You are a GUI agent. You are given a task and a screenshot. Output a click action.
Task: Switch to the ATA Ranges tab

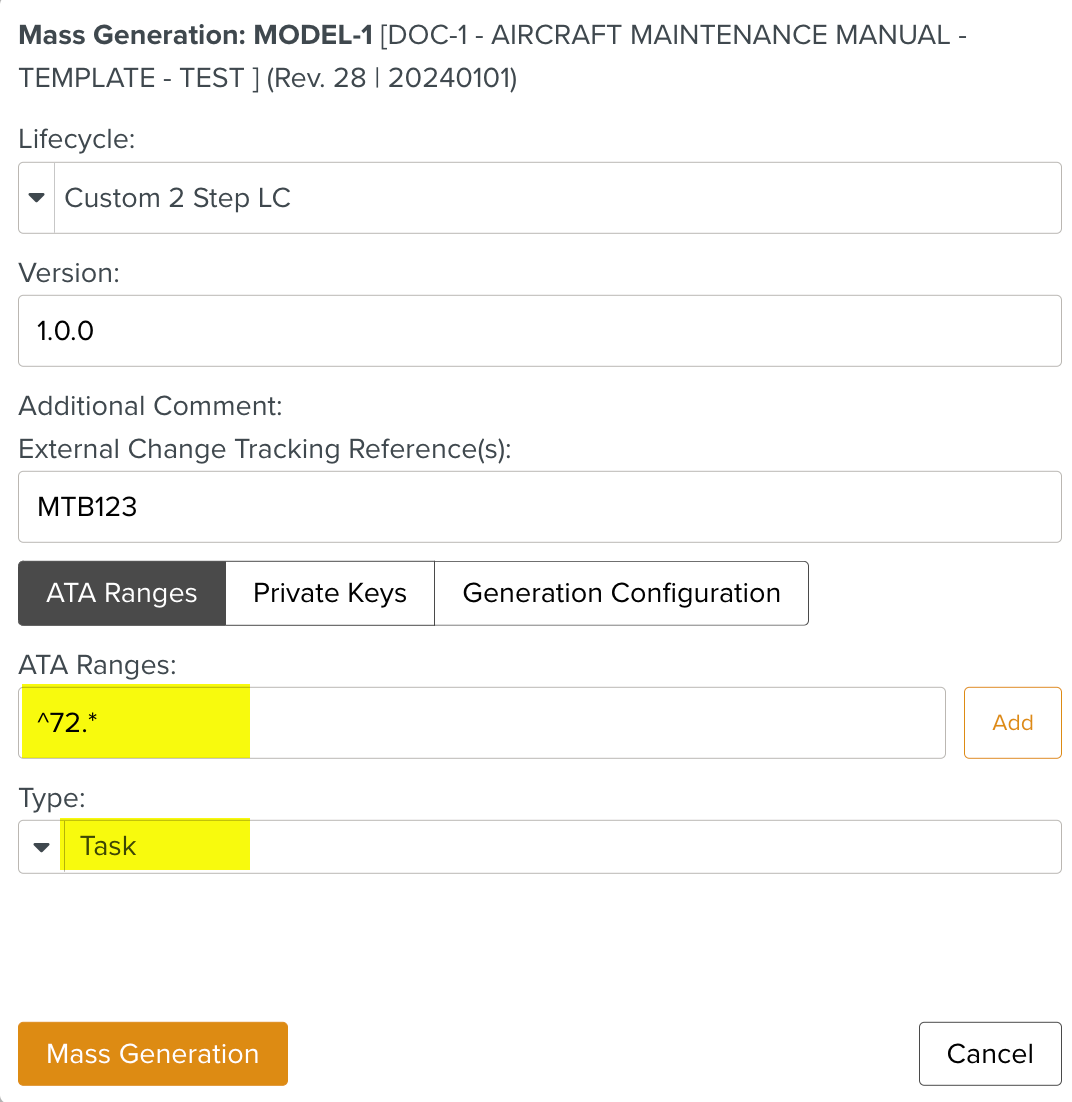pos(122,593)
